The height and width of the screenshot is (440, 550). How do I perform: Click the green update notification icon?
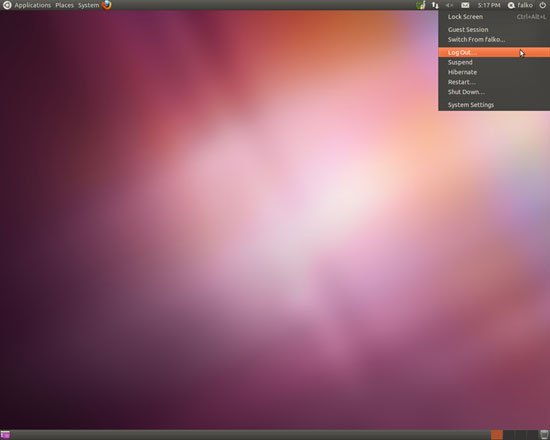421,5
